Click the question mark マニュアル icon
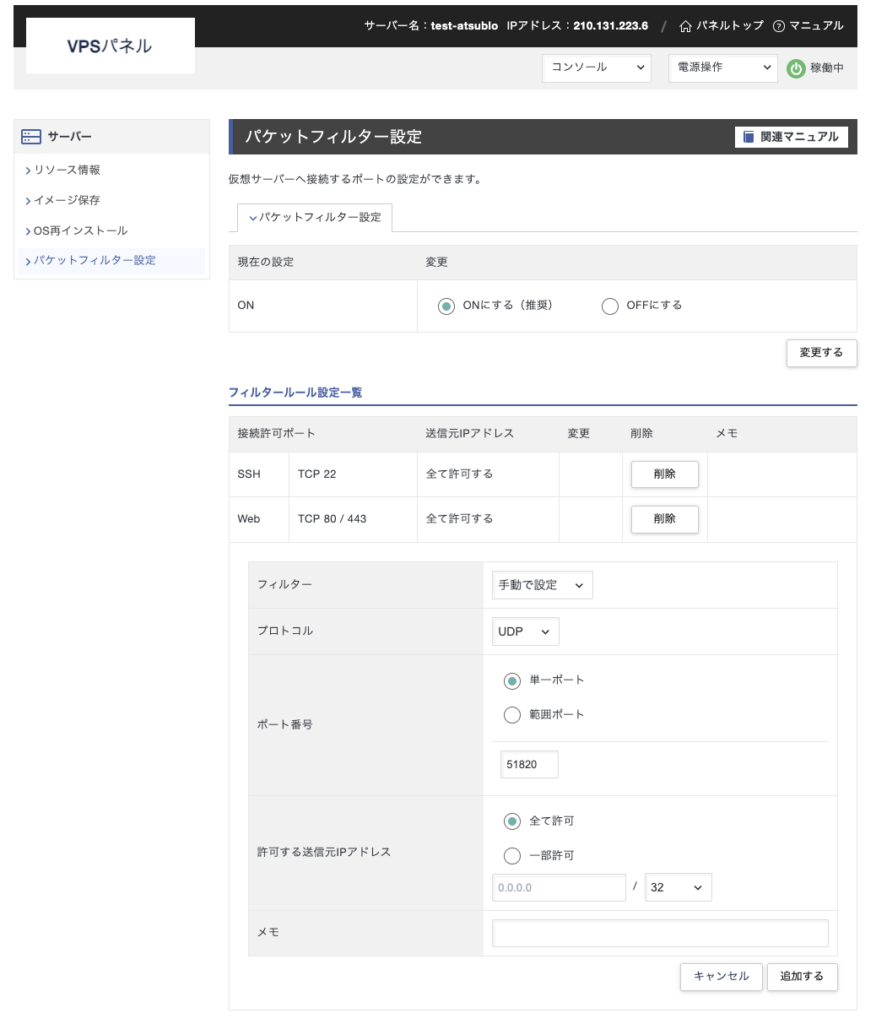 coord(779,26)
